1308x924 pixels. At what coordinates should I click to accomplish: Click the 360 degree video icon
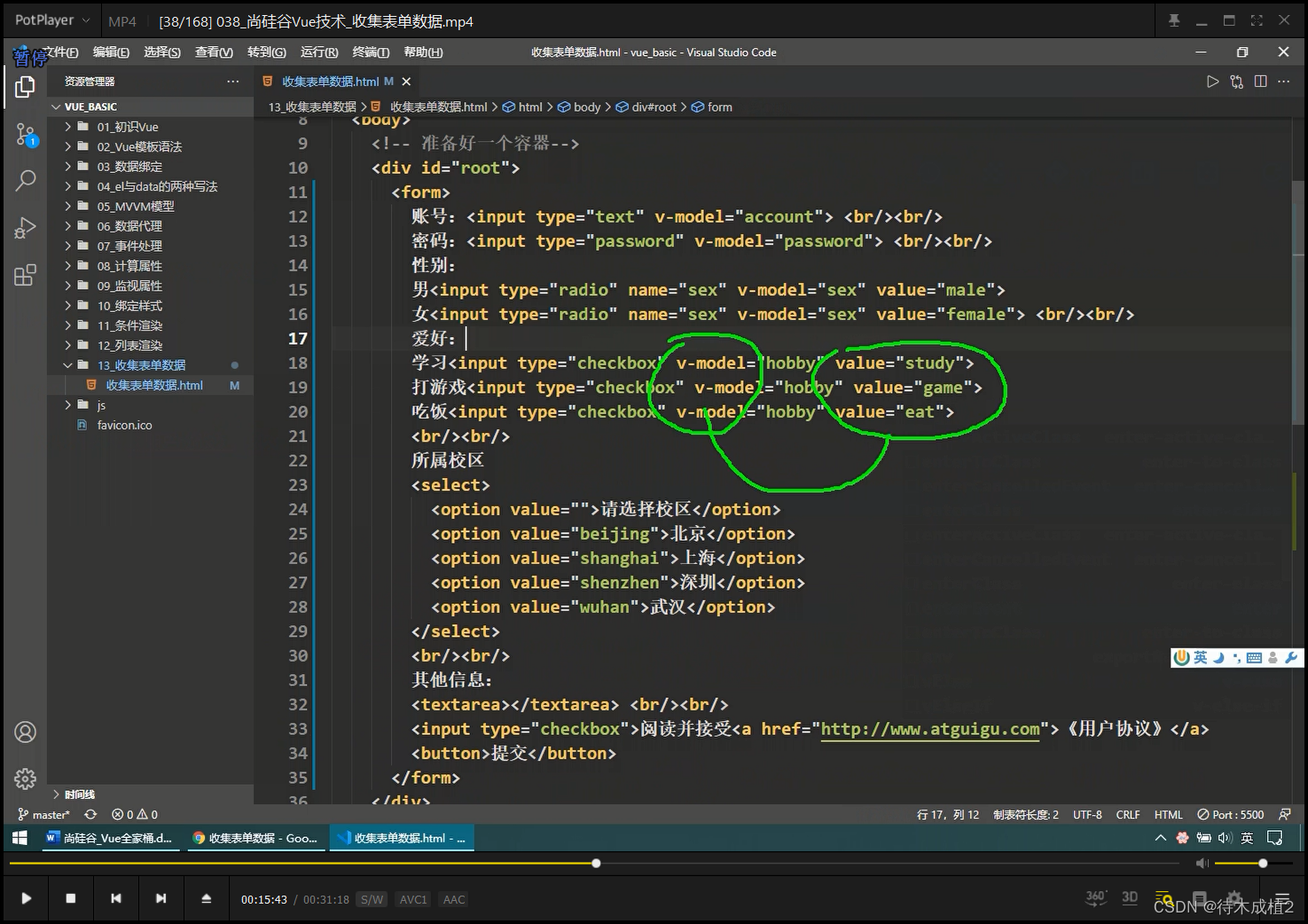(1096, 897)
